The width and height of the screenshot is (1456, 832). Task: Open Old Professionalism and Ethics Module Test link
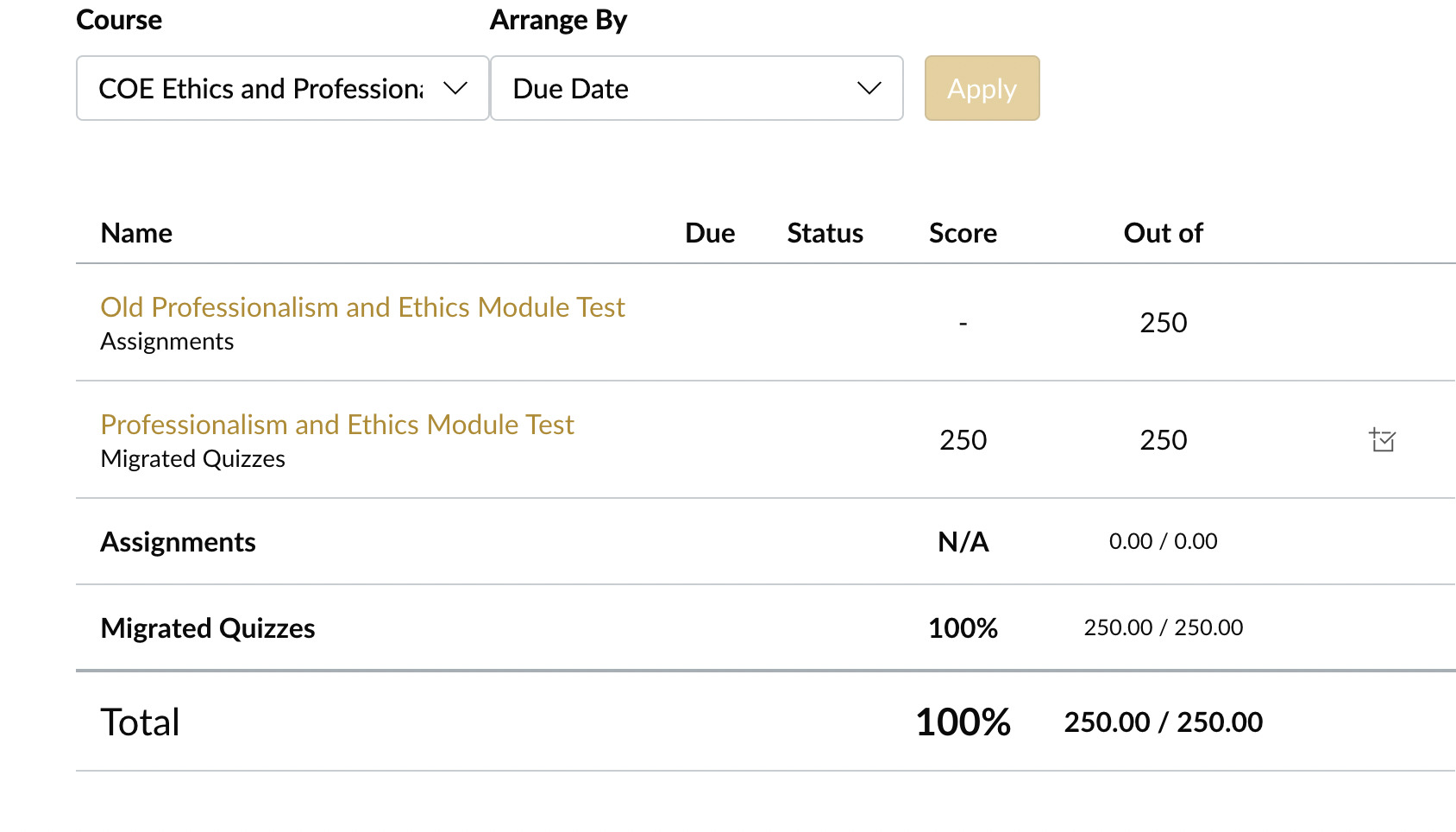tap(362, 307)
